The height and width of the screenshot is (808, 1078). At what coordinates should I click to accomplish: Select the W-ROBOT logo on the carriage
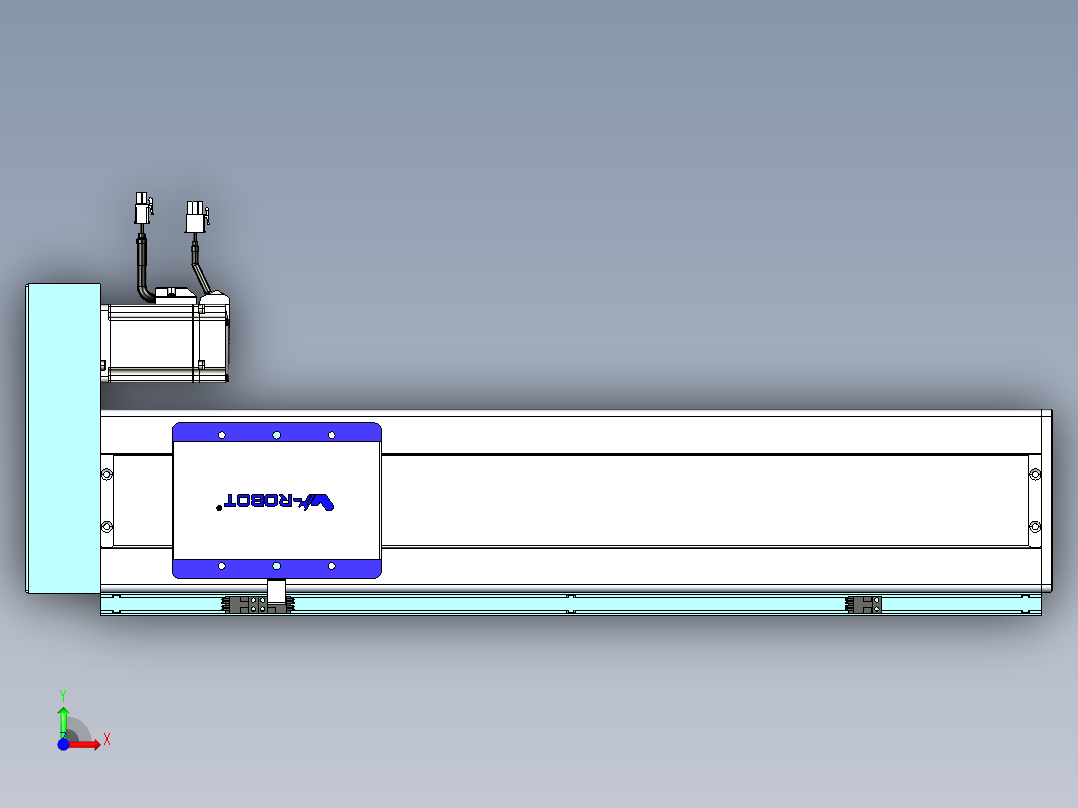tap(279, 501)
